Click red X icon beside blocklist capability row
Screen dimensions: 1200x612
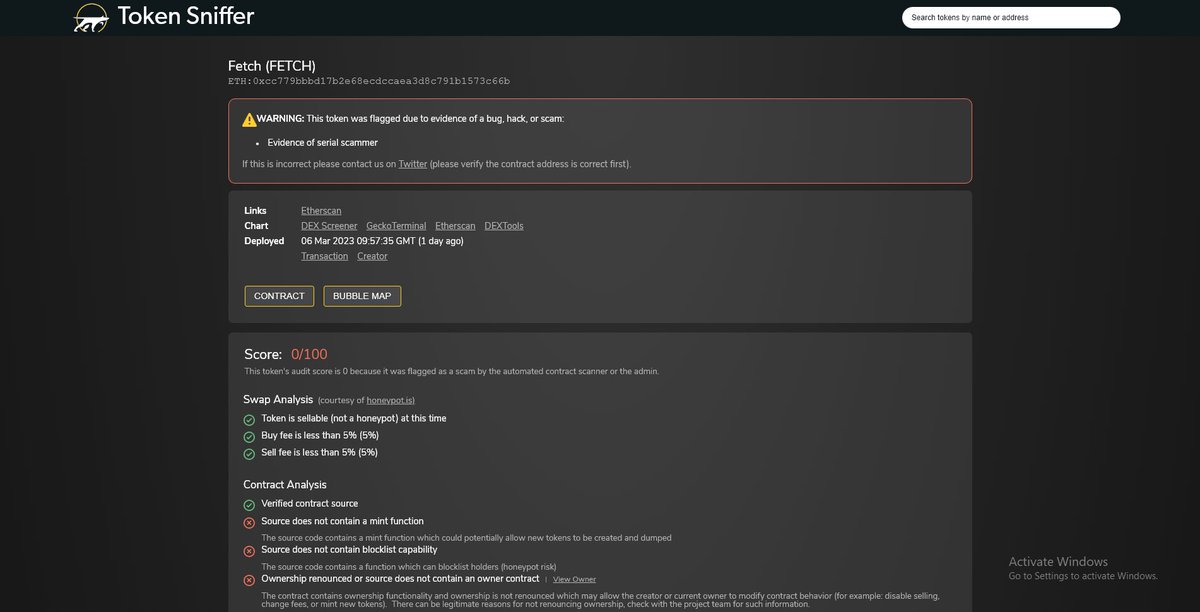point(249,551)
